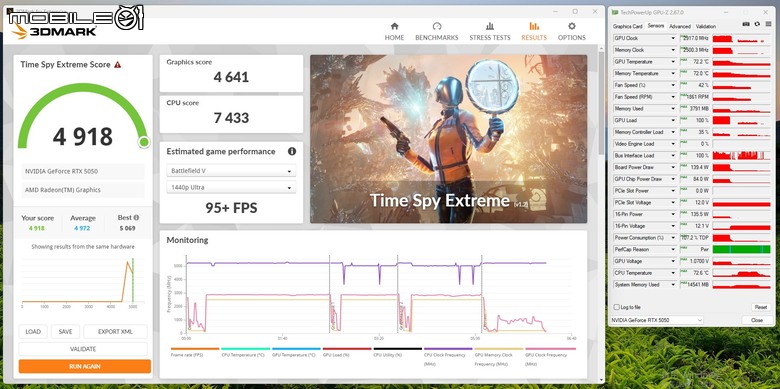Viewport: 780px width, 389px height.
Task: Click the warning triangle next to Time Spy Extreme Score
Action: (x=117, y=65)
